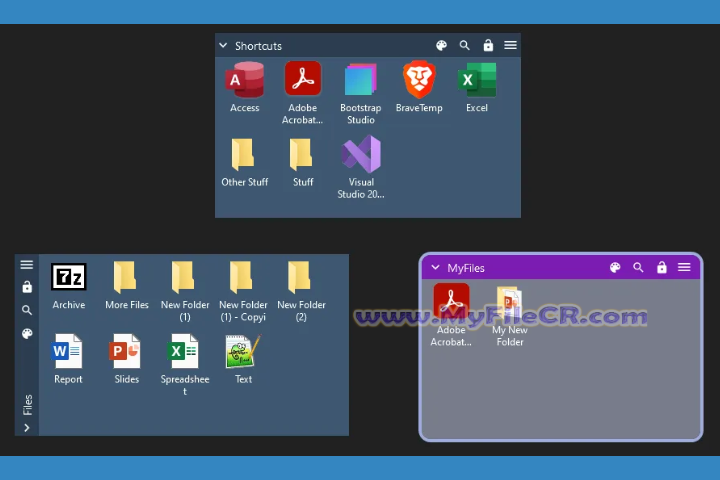Screen dimensions: 720x480
Task: Expand the Files panel sidebar chevron
Action: (27, 428)
